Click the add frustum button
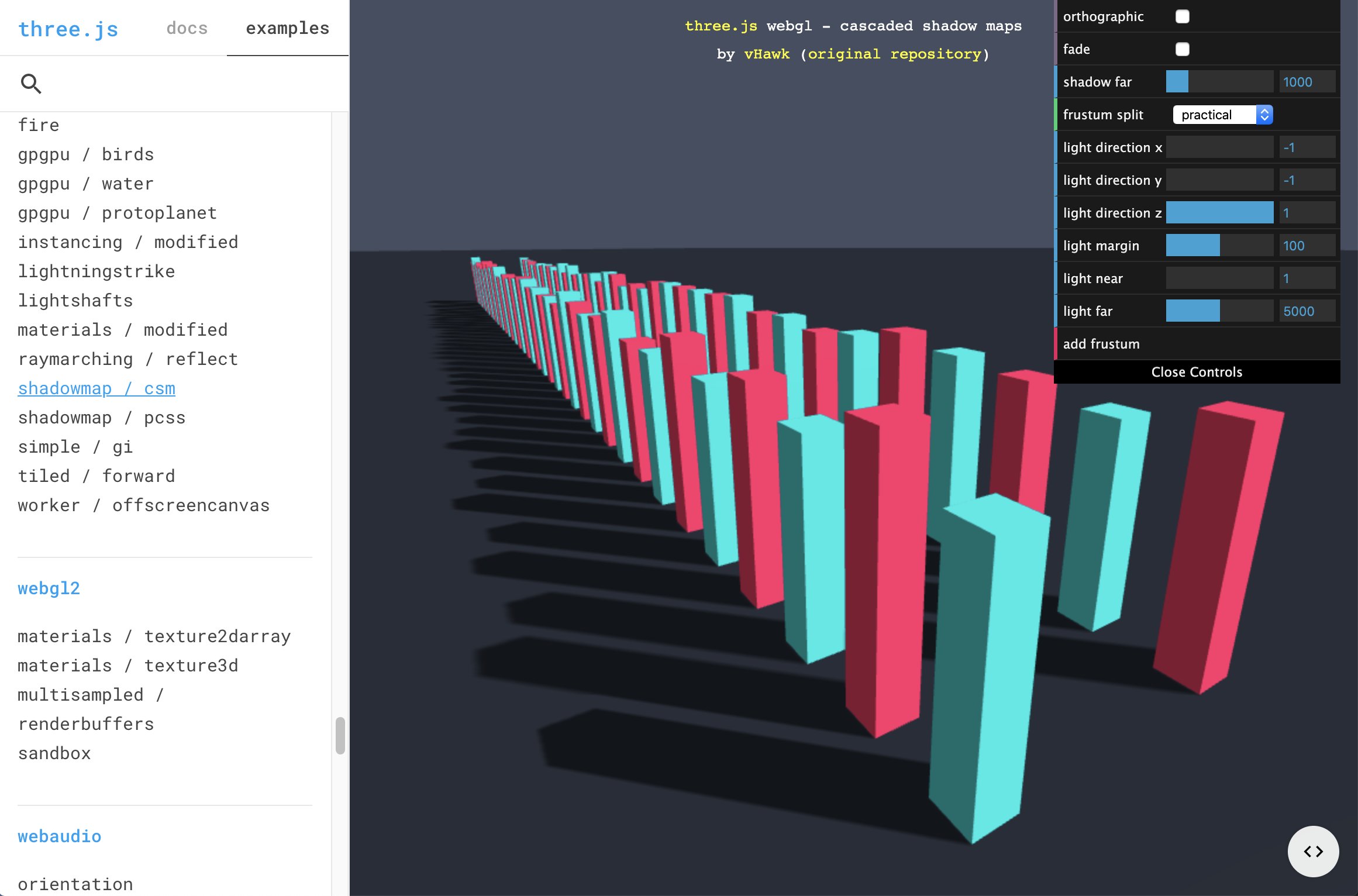The image size is (1358, 896). point(1102,343)
